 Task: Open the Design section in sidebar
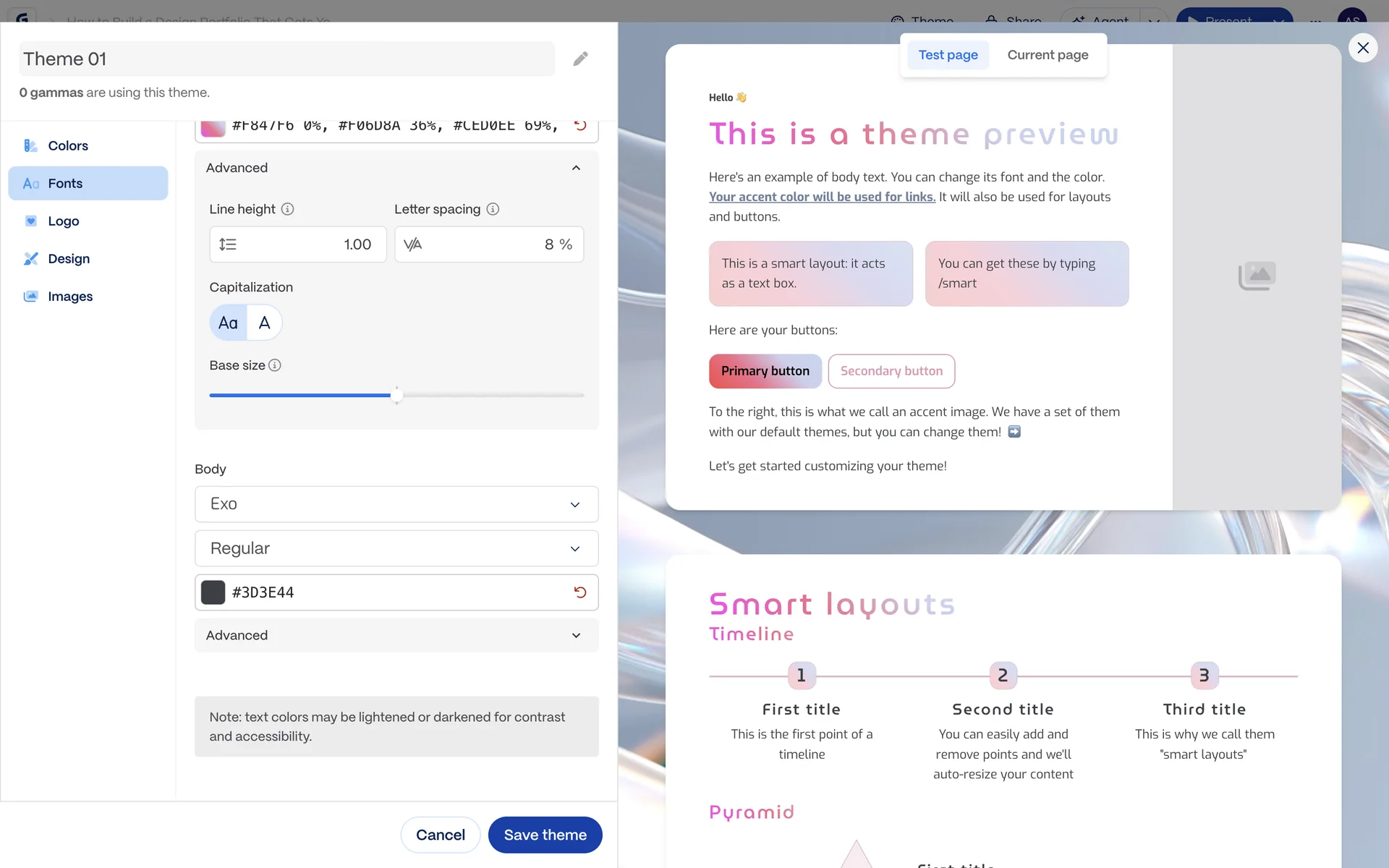[69, 258]
